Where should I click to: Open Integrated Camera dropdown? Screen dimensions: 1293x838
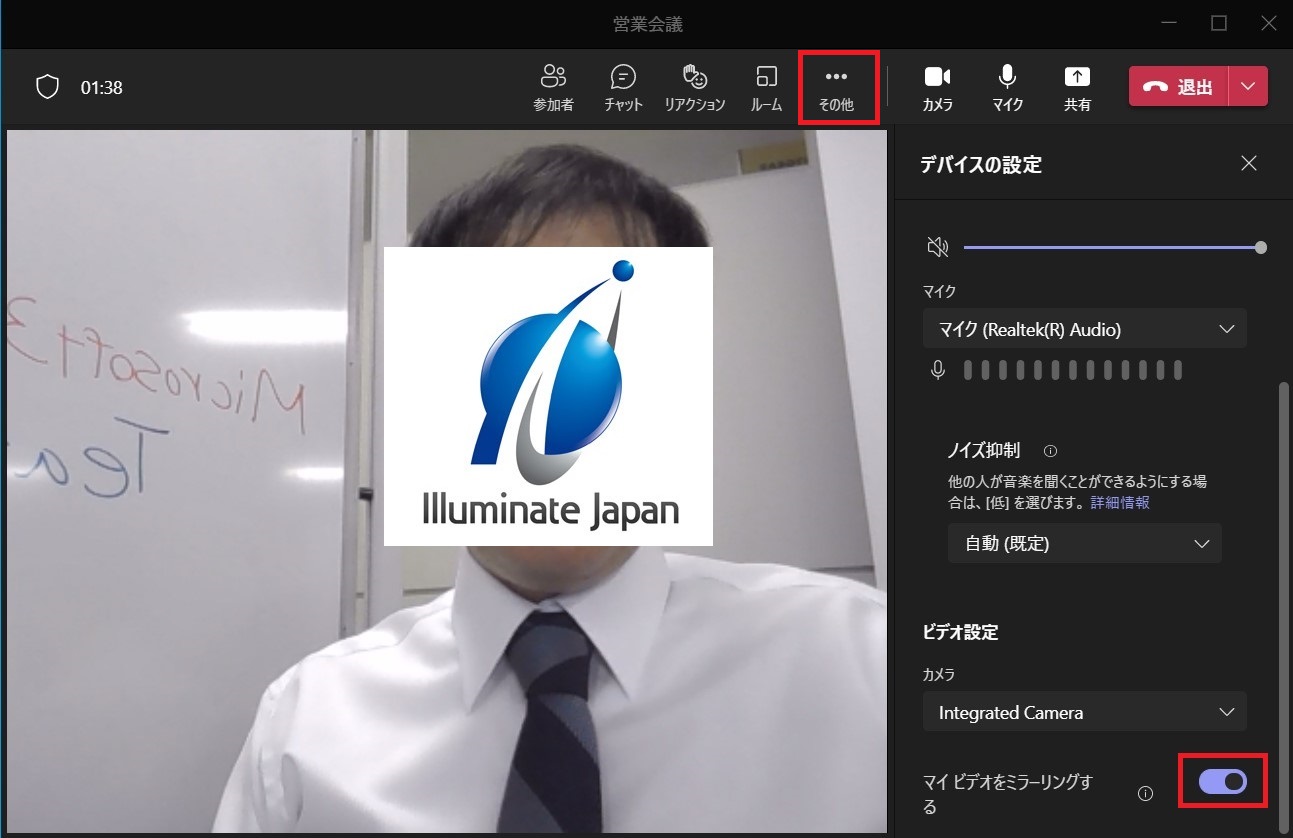[x=1085, y=712]
